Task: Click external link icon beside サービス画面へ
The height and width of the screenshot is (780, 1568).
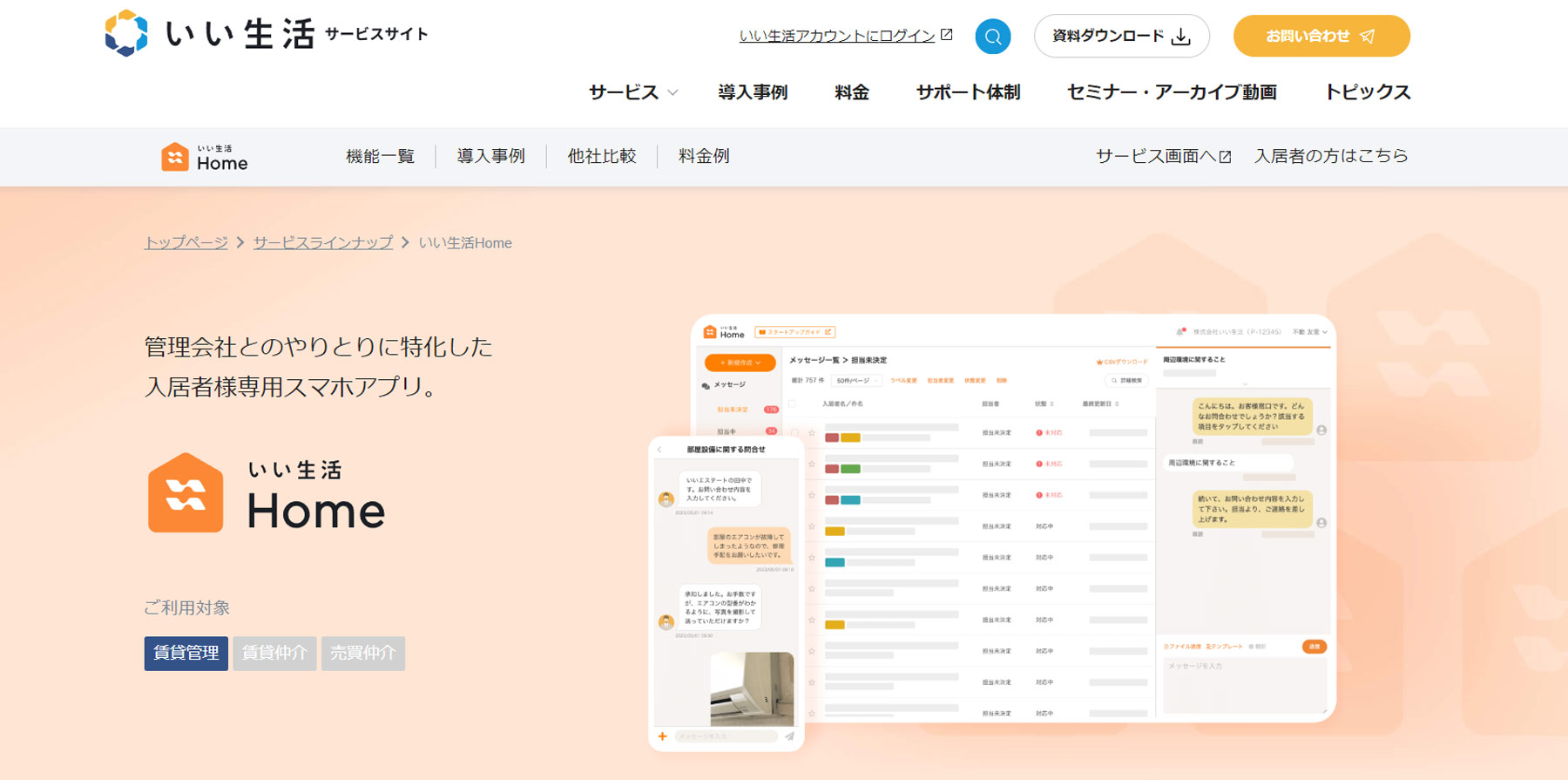Action: coord(1225,157)
